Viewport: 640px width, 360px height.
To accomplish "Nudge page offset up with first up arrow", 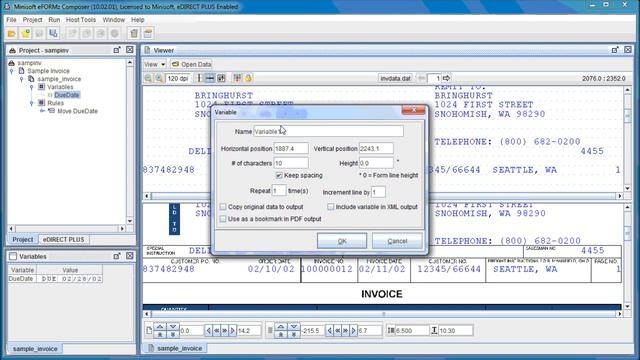I will pyautogui.click(x=160, y=327).
